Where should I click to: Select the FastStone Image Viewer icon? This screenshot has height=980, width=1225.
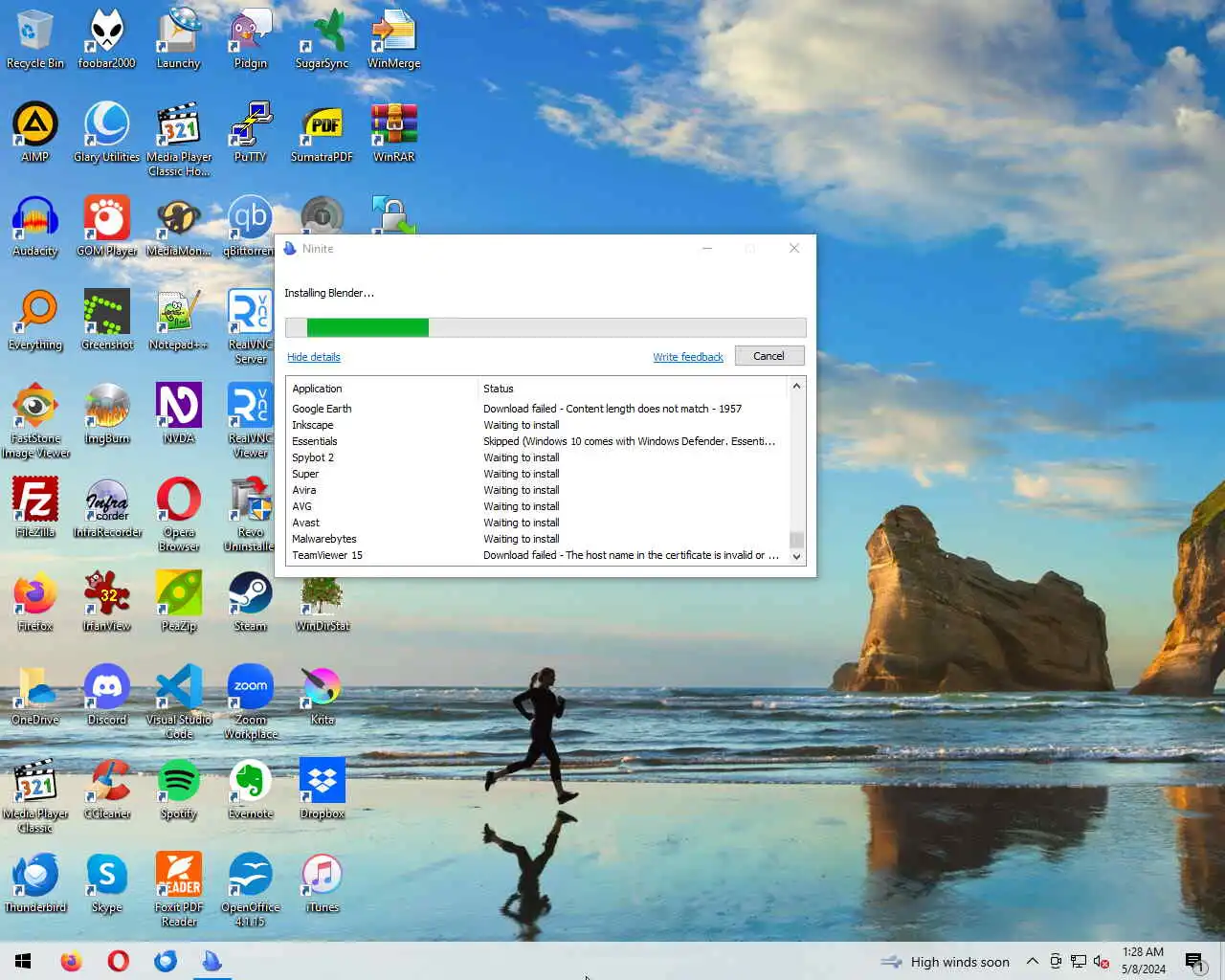coord(35,421)
